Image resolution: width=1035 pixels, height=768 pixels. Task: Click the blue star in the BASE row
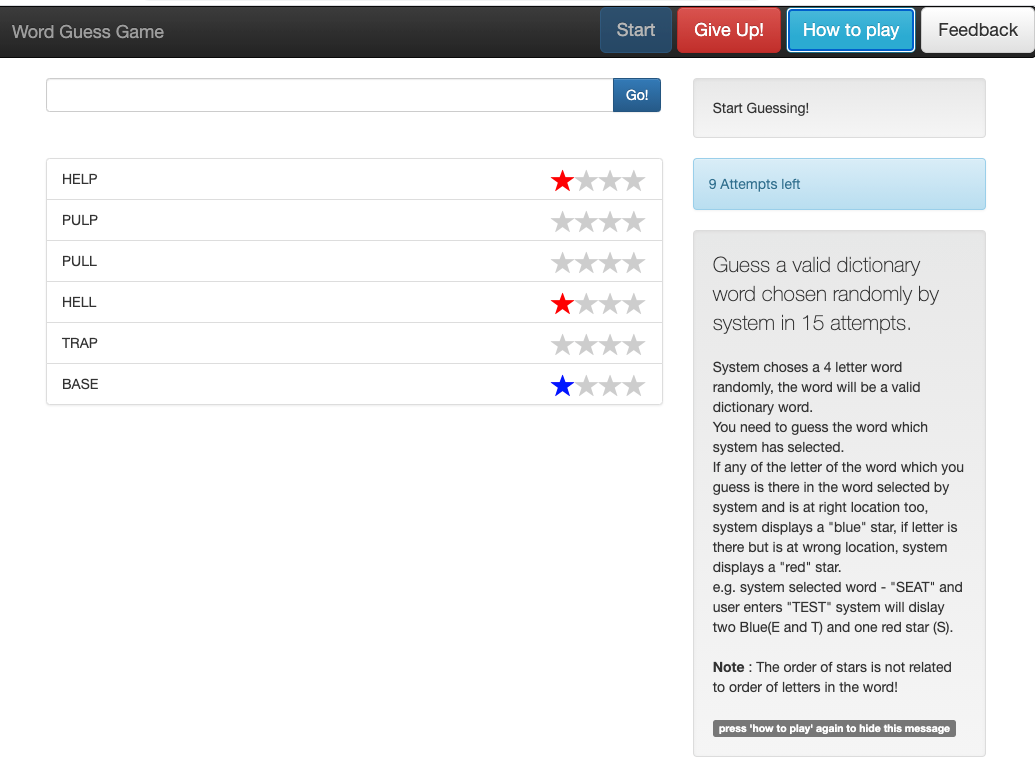tap(562, 386)
